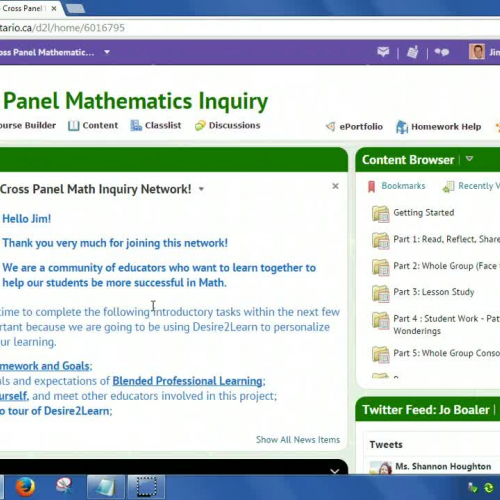Follow the tour of Desire2Learn link
The width and height of the screenshot is (500, 500).
click(55, 411)
